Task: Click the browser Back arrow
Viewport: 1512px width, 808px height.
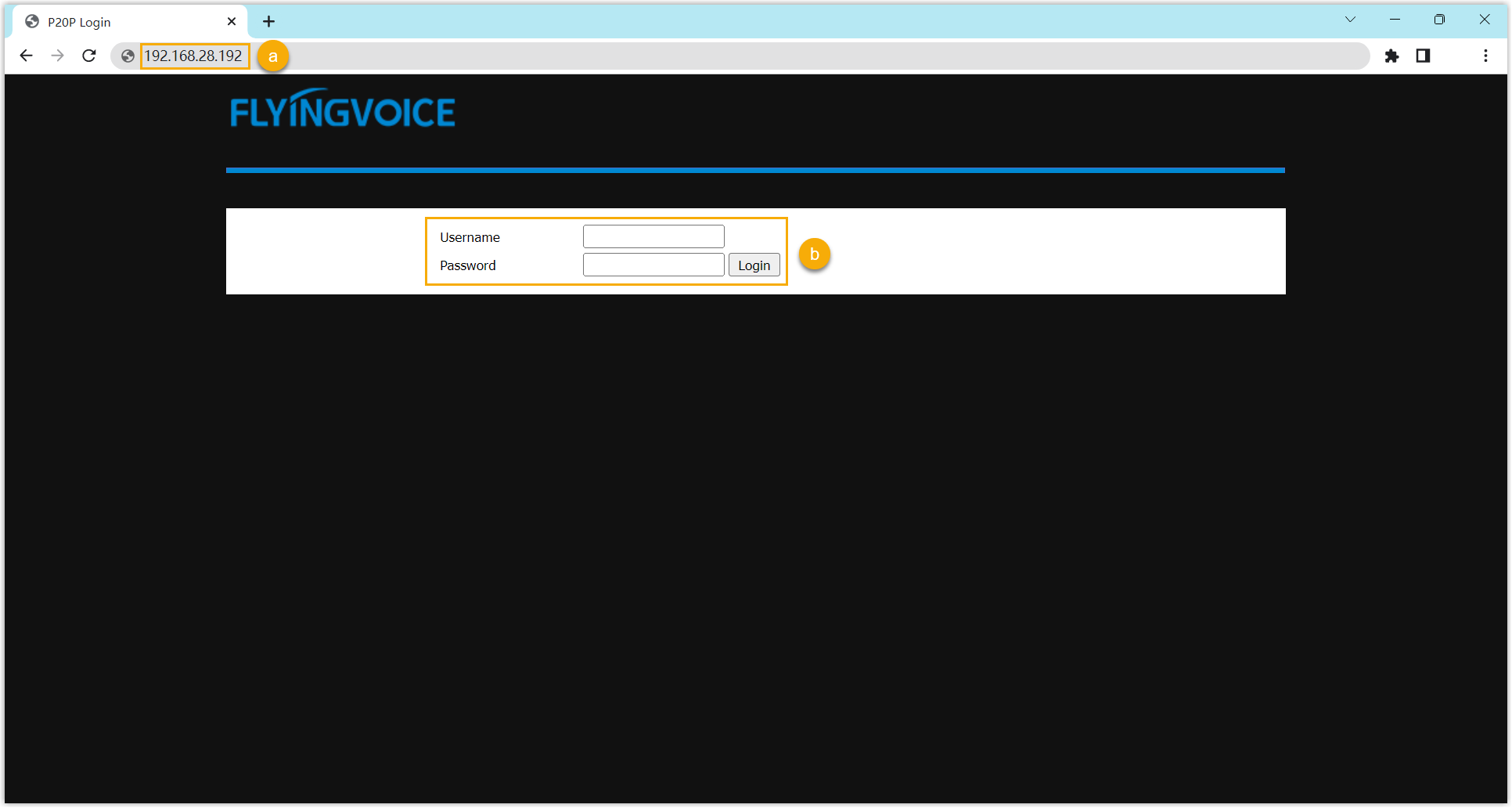Action: click(26, 56)
